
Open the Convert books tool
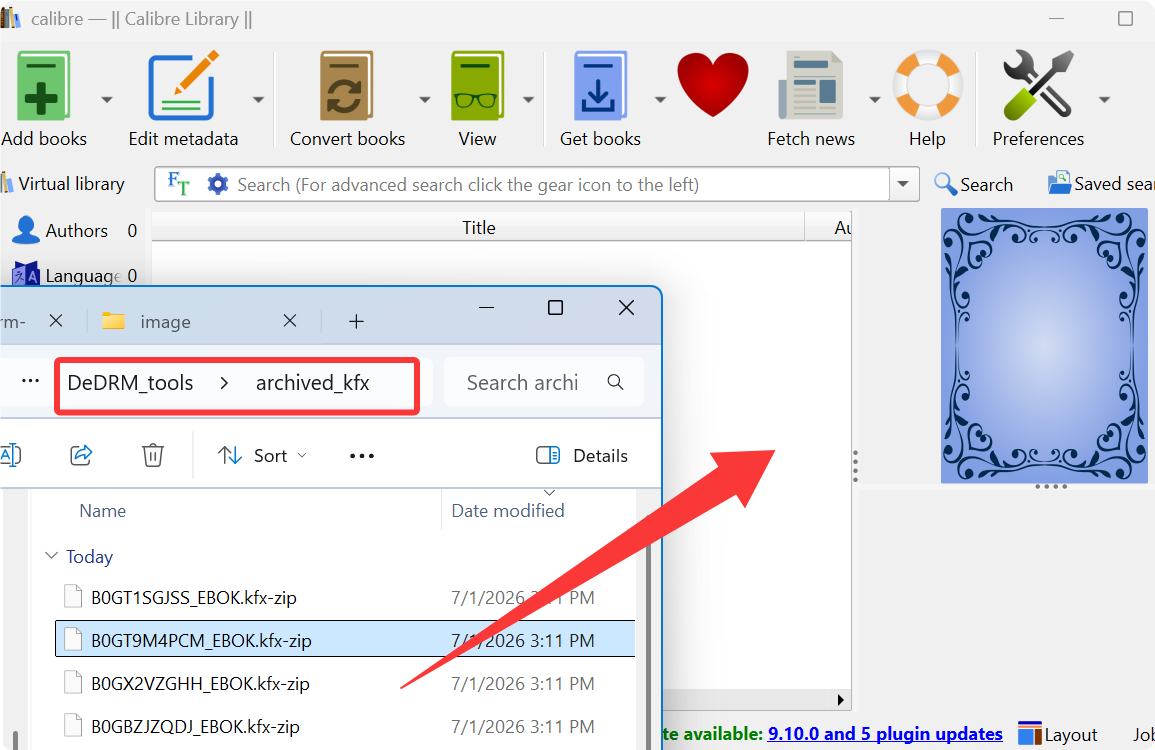point(347,98)
